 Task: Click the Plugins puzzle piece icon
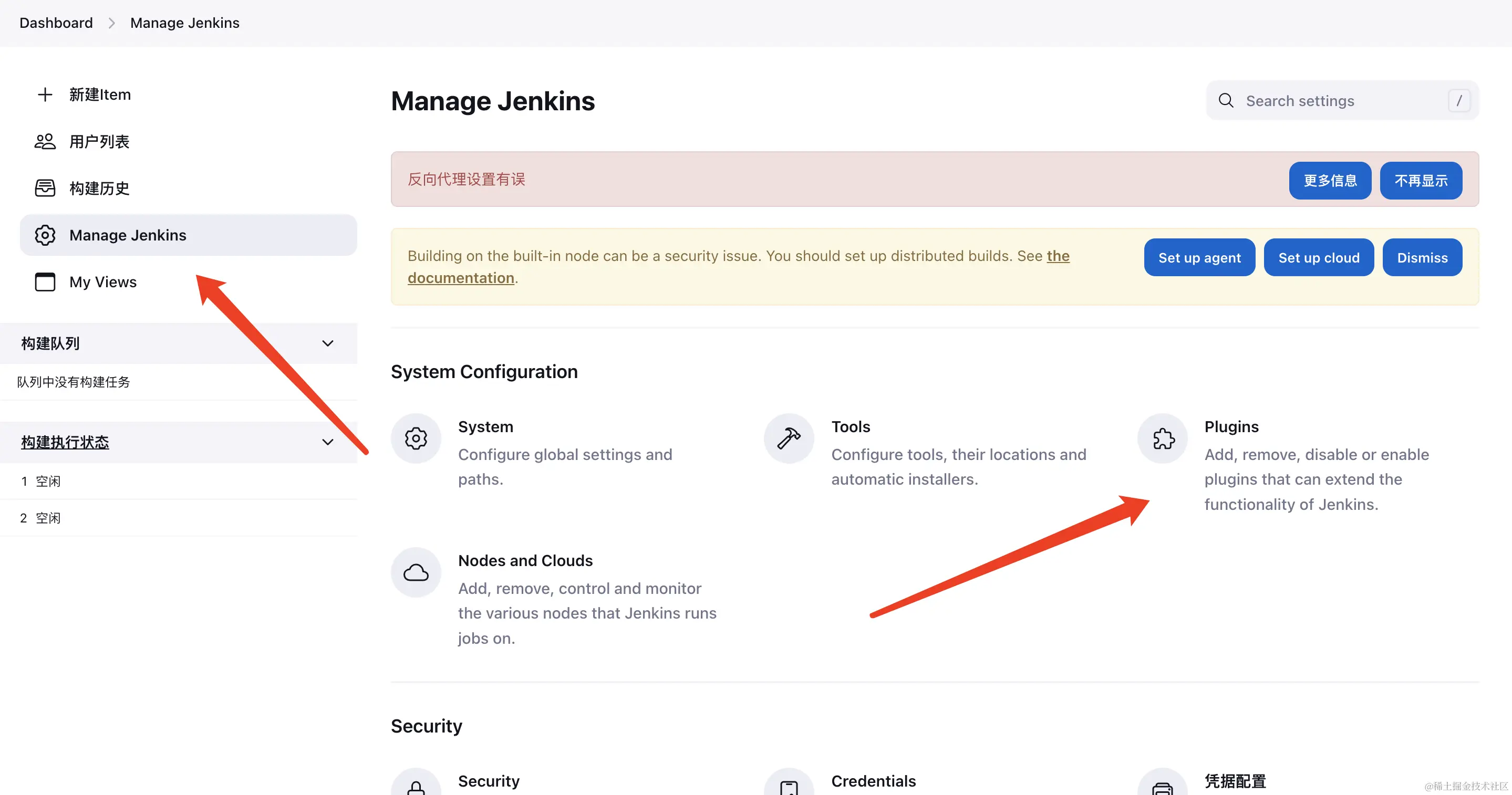click(x=1163, y=438)
